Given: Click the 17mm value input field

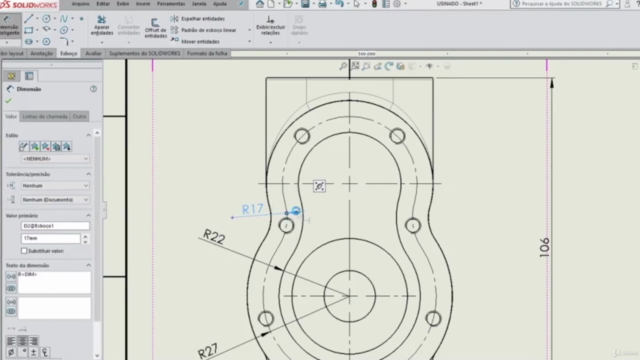Looking at the screenshot, I should (51, 238).
